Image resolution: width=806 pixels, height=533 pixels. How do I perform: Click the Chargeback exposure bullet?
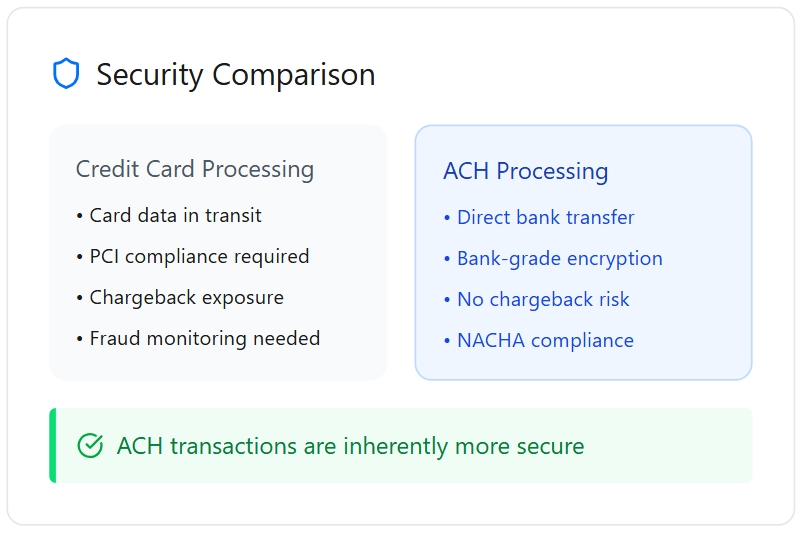click(186, 298)
